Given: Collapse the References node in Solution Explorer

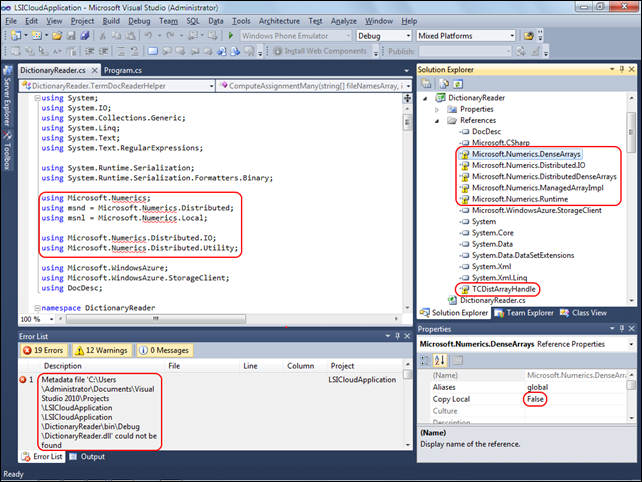Looking at the screenshot, I should pyautogui.click(x=437, y=120).
